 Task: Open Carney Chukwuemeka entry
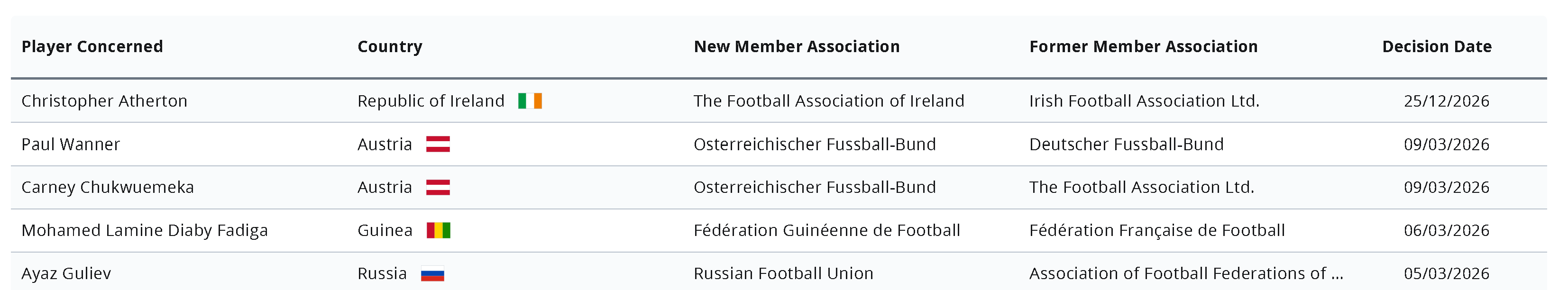coord(107,187)
